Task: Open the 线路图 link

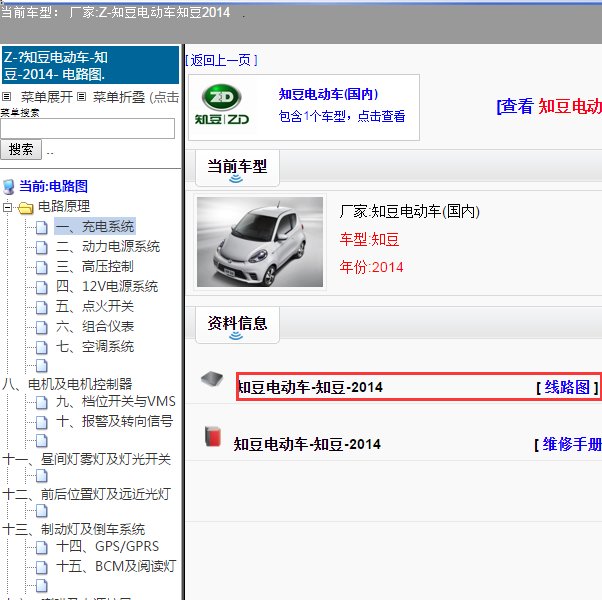Action: pyautogui.click(x=567, y=387)
